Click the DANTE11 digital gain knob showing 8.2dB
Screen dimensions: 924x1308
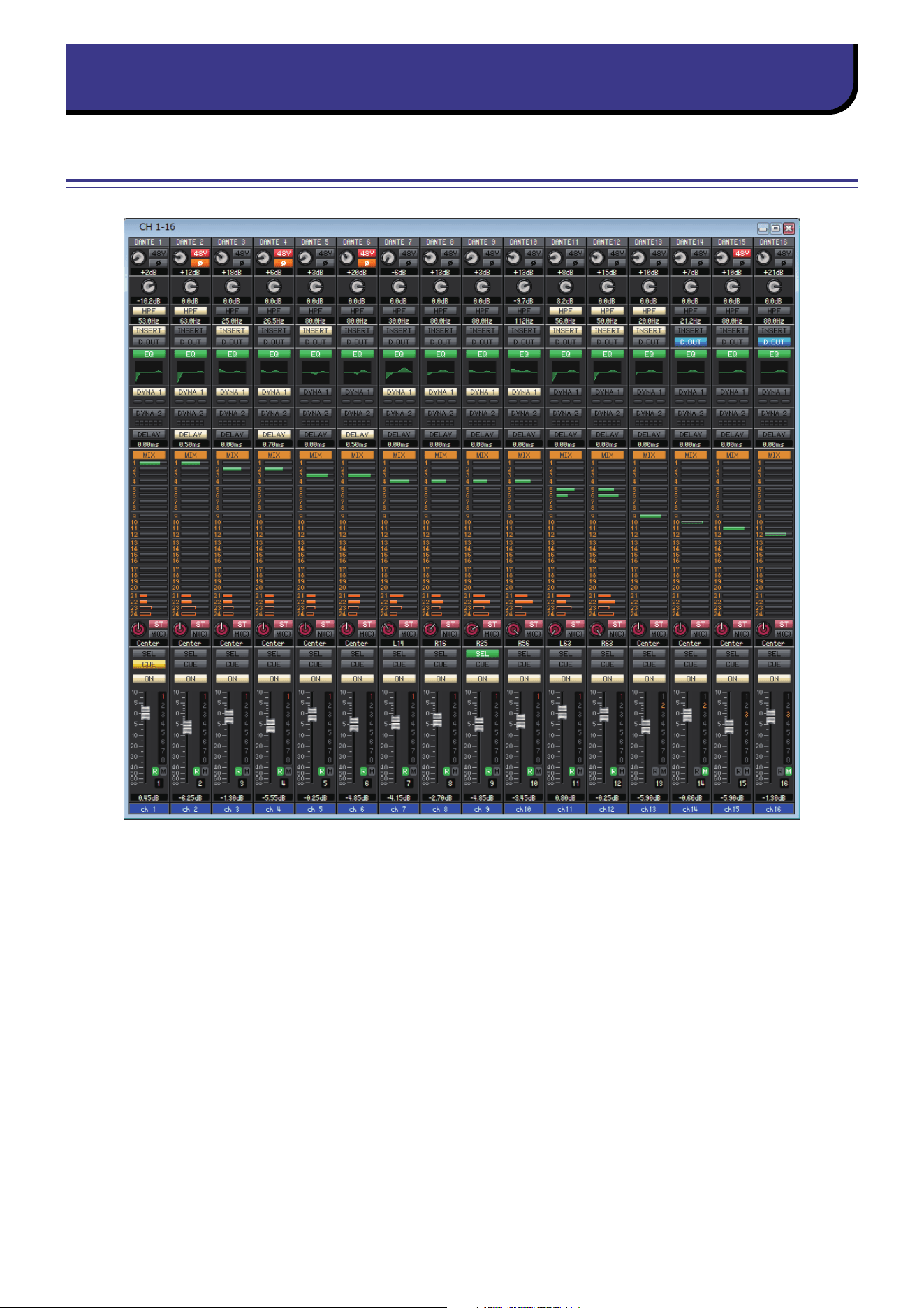coord(566,287)
